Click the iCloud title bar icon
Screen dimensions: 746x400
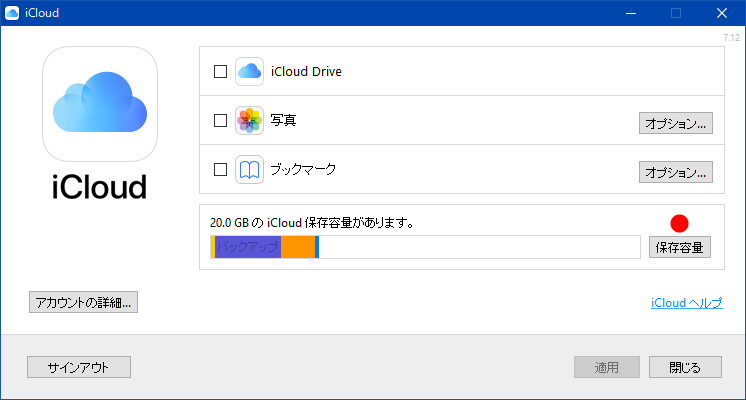click(x=12, y=13)
